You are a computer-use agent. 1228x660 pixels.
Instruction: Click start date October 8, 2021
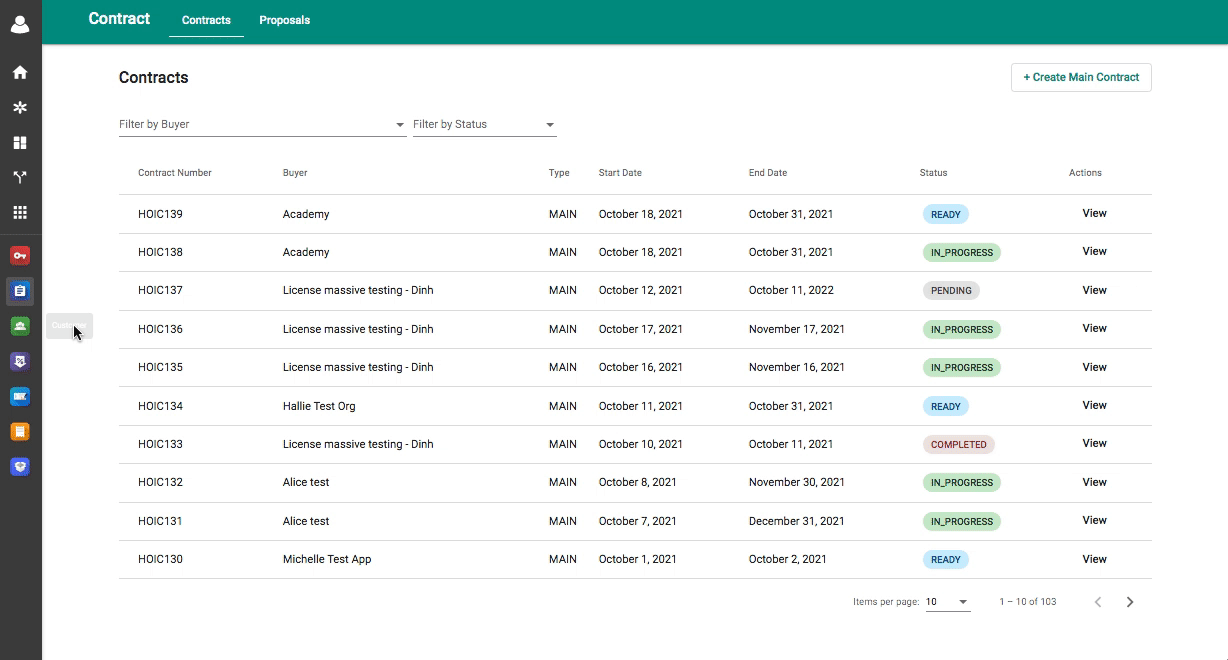click(638, 482)
